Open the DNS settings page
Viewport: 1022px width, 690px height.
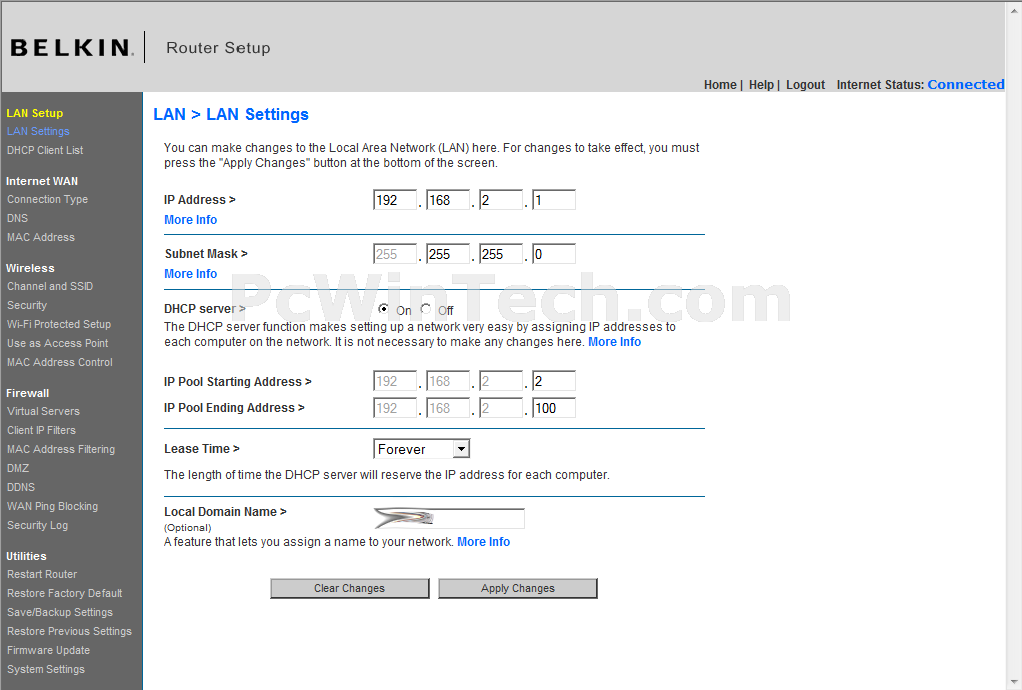18,218
